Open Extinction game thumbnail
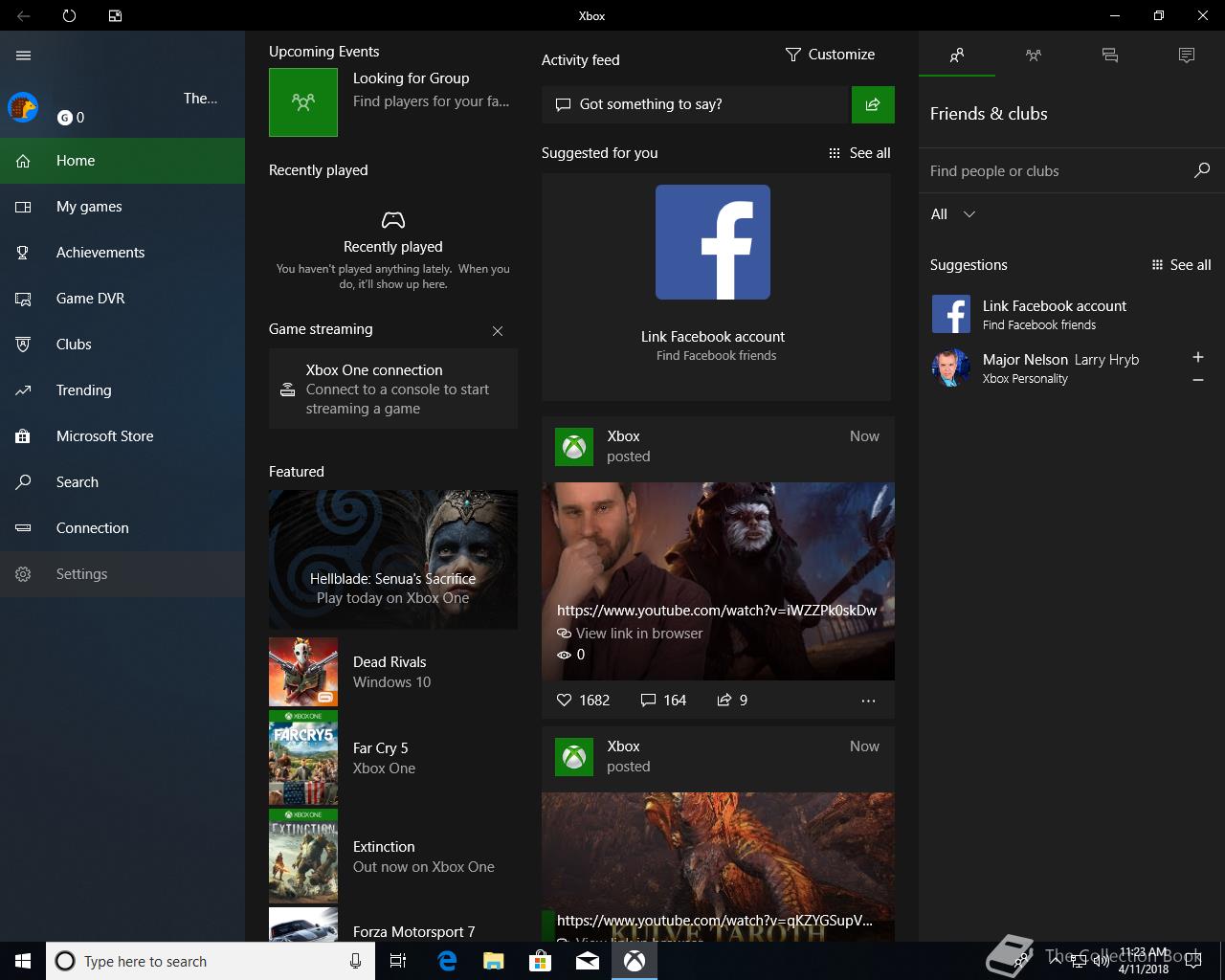This screenshot has height=980, width=1225. coord(303,857)
